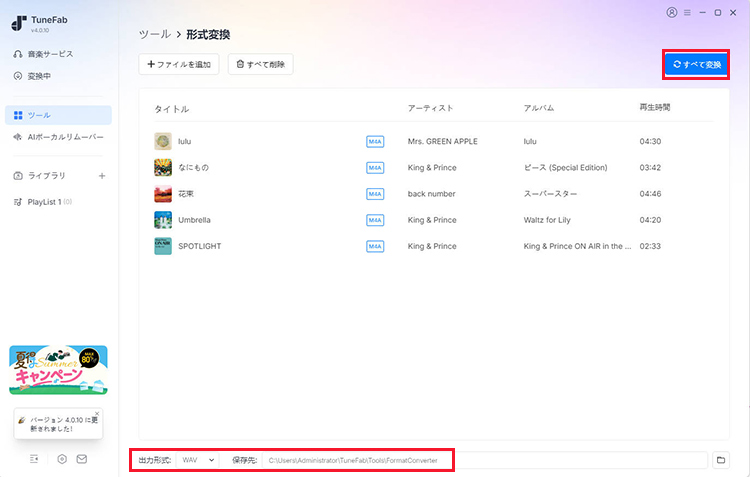Screen dimensions: 750x477
Task: Go back to ツール in the breadcrumb
Action: click(154, 34)
